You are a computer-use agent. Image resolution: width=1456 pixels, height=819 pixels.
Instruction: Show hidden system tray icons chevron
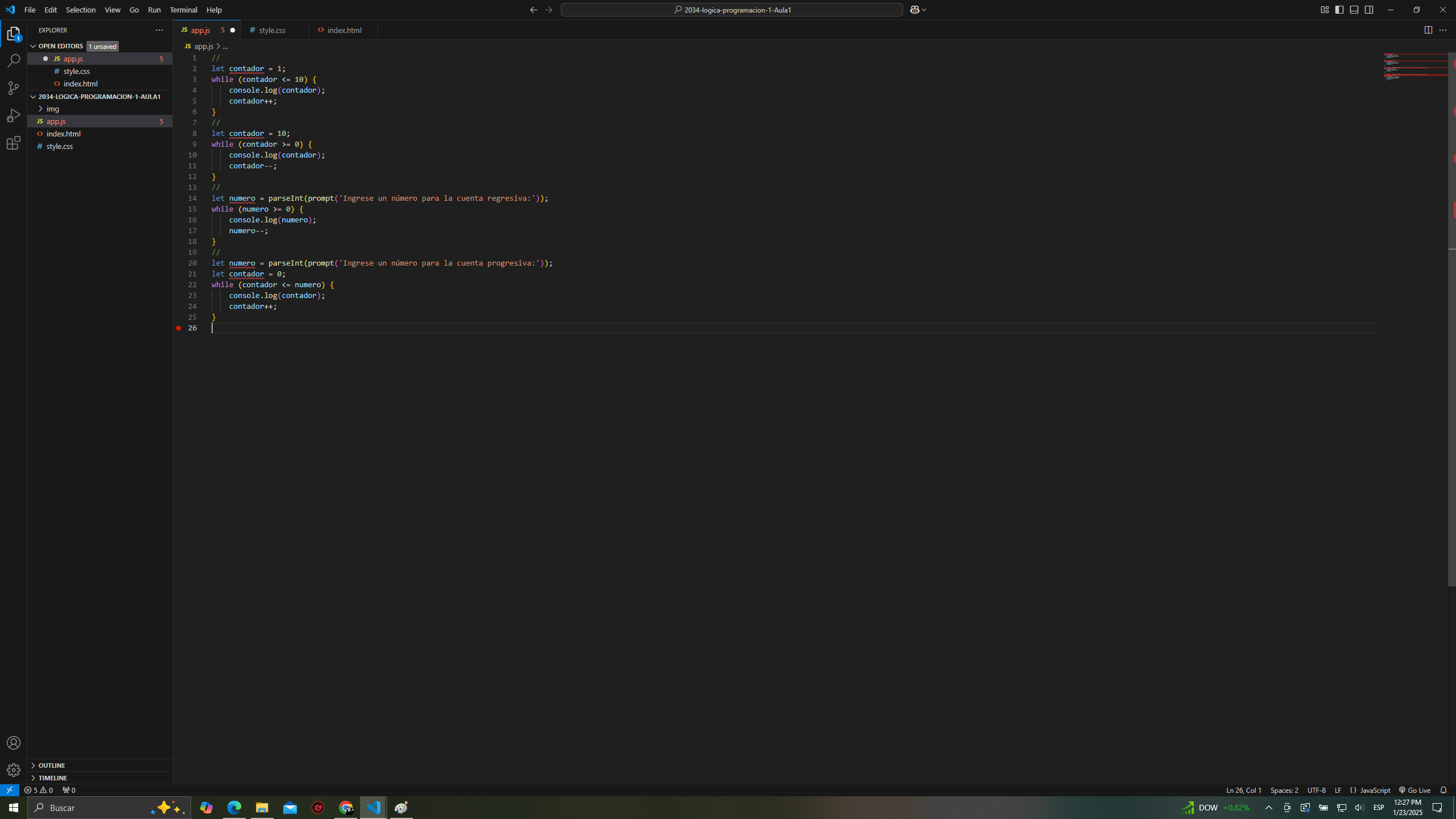(x=1269, y=808)
